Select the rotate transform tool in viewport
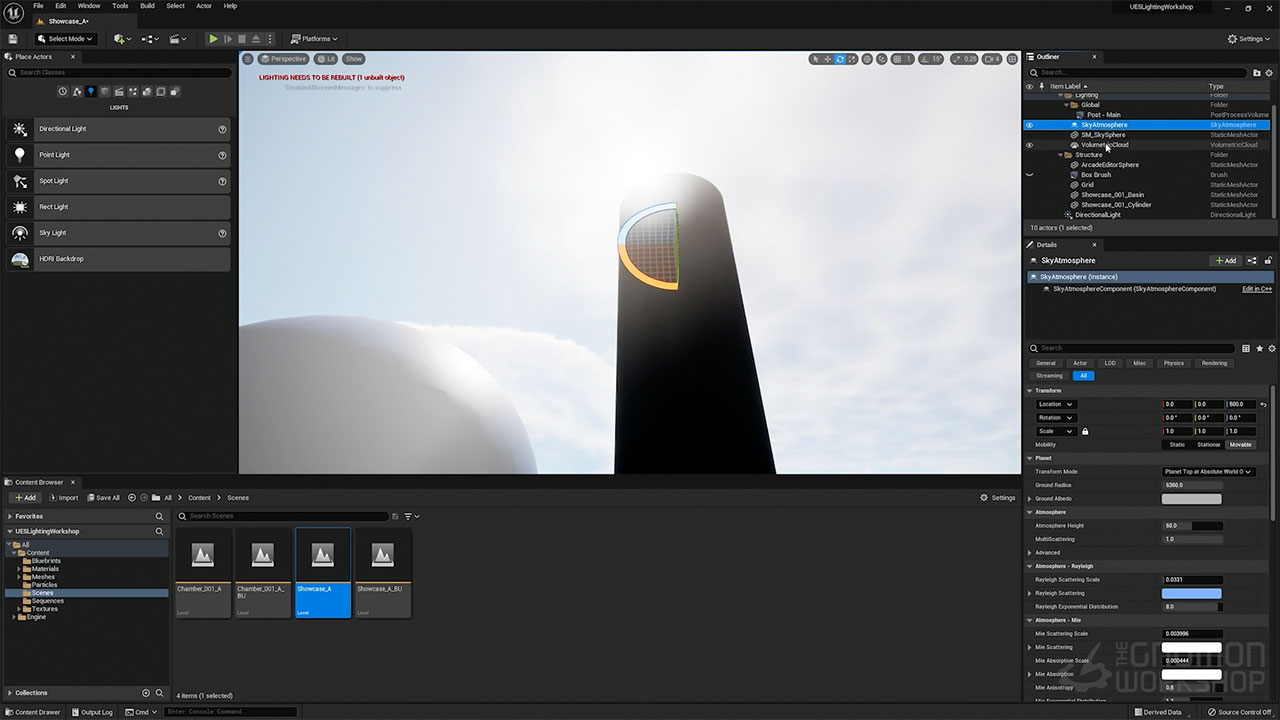 coord(840,59)
